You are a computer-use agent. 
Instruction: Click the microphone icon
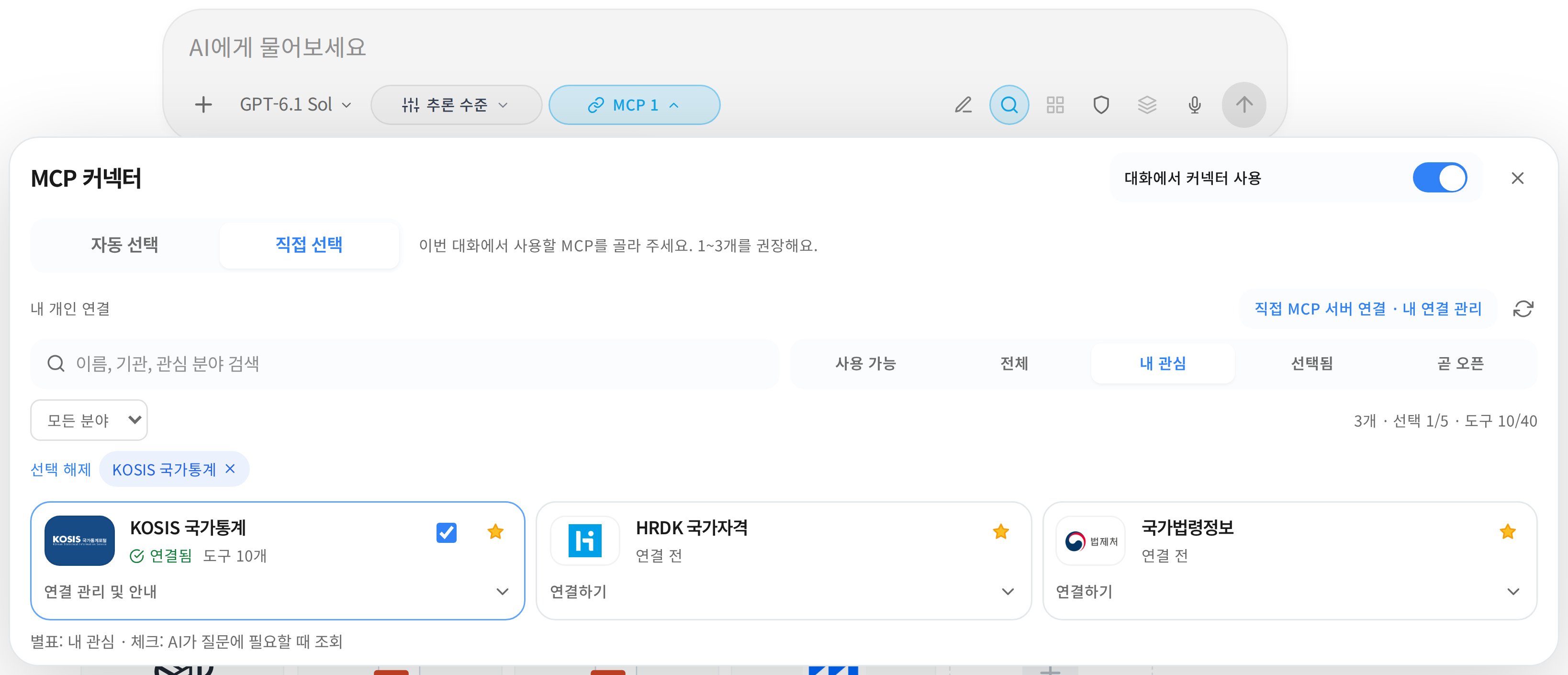1194,105
